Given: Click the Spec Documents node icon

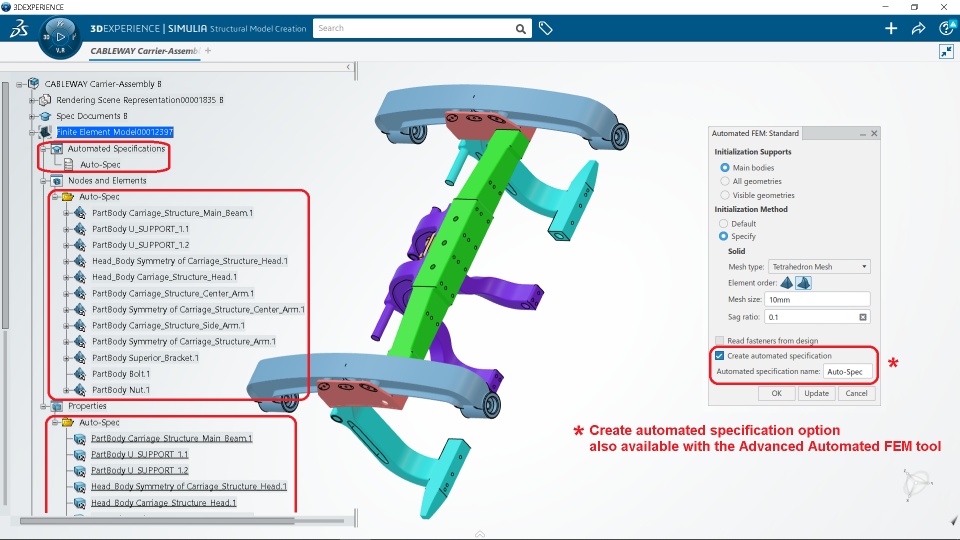Looking at the screenshot, I should click(45, 116).
